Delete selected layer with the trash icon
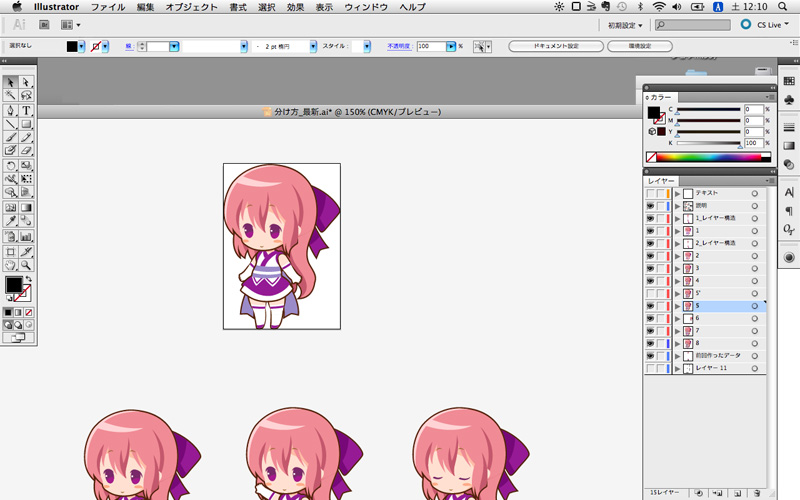800x500 pixels. (757, 493)
